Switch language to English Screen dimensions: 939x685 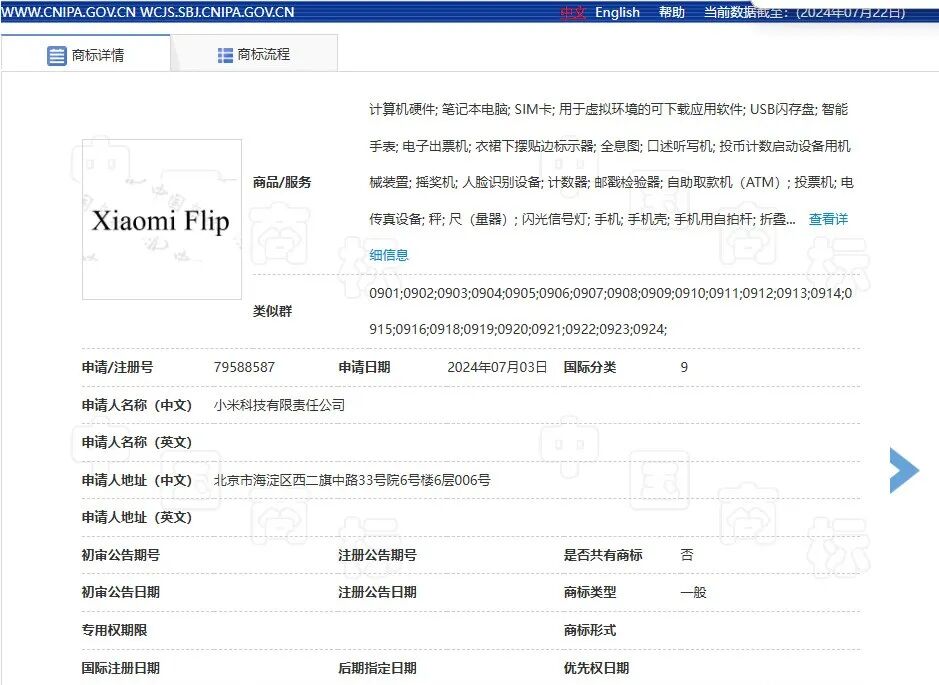617,13
